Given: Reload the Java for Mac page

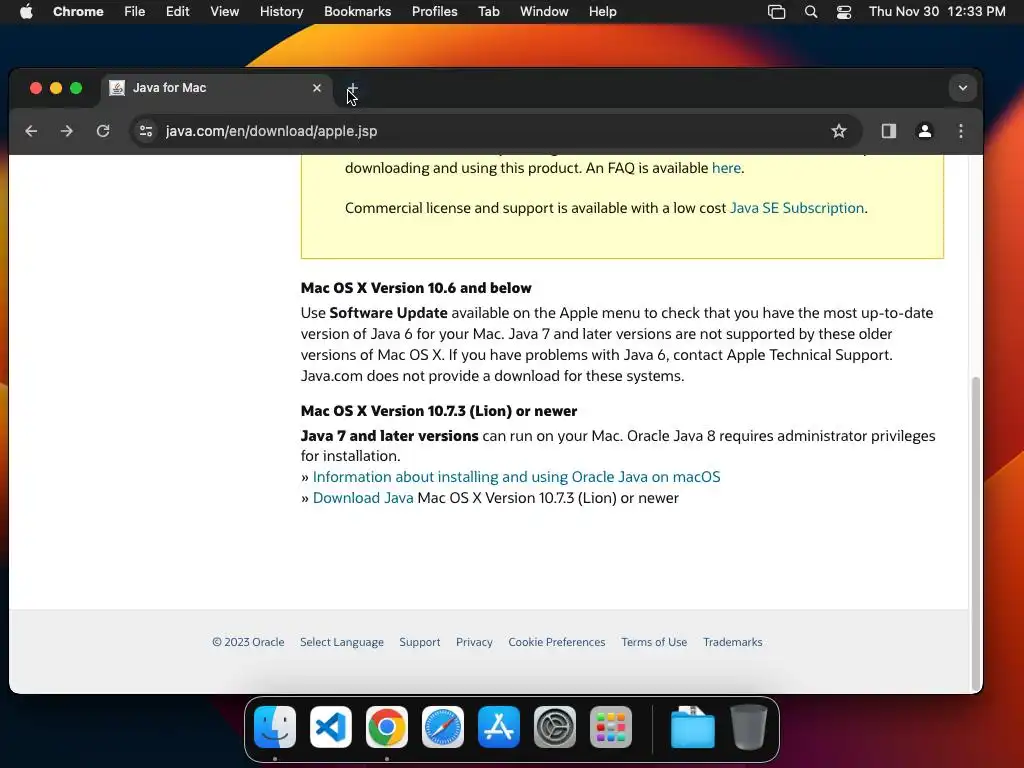Looking at the screenshot, I should pyautogui.click(x=103, y=131).
